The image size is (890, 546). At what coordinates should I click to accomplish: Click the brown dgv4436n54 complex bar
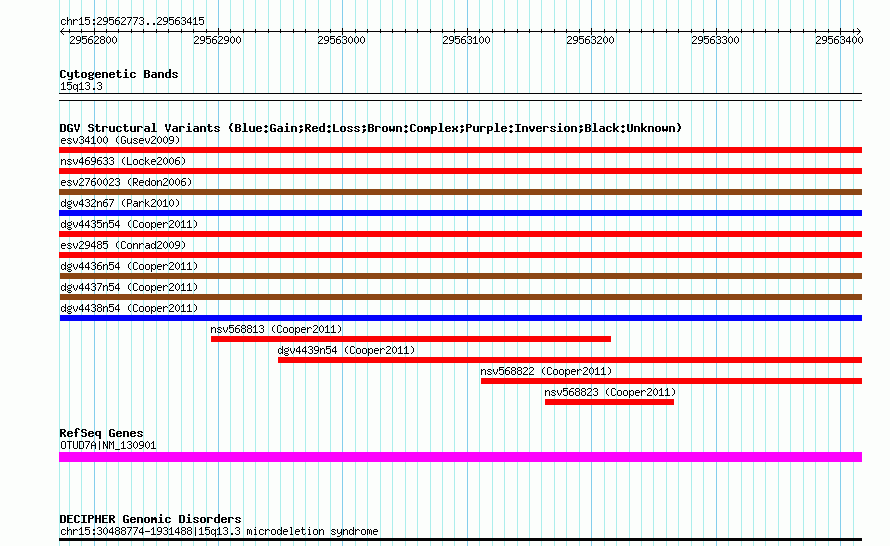[460, 276]
